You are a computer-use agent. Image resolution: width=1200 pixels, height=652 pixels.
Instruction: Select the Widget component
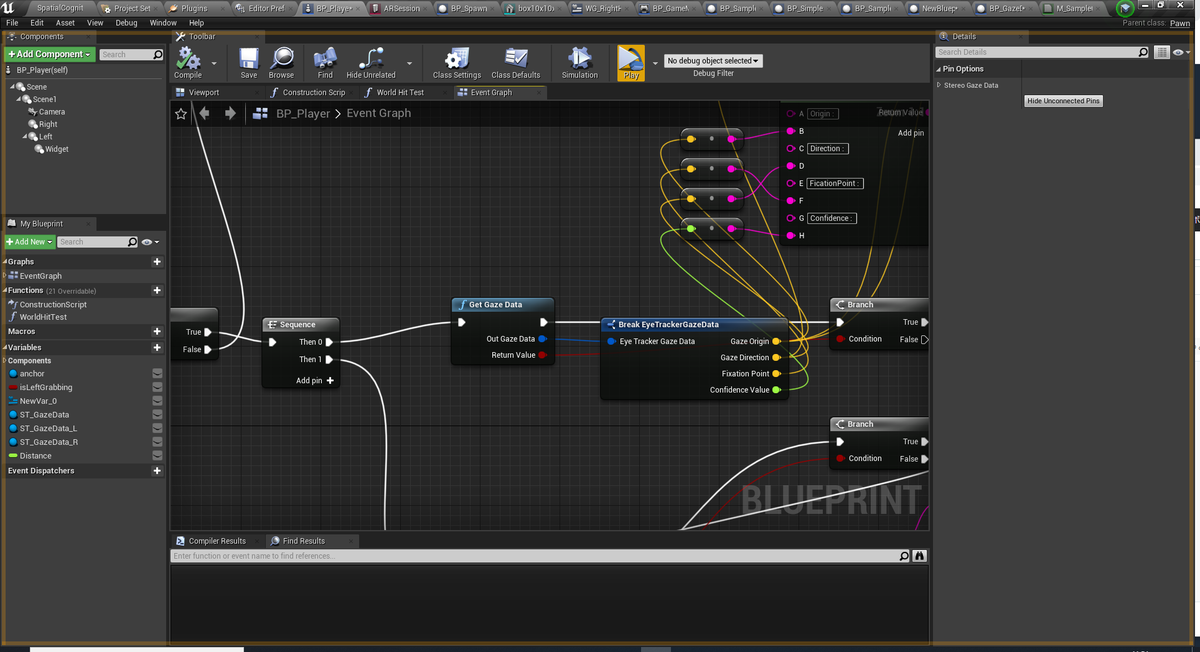click(x=57, y=149)
